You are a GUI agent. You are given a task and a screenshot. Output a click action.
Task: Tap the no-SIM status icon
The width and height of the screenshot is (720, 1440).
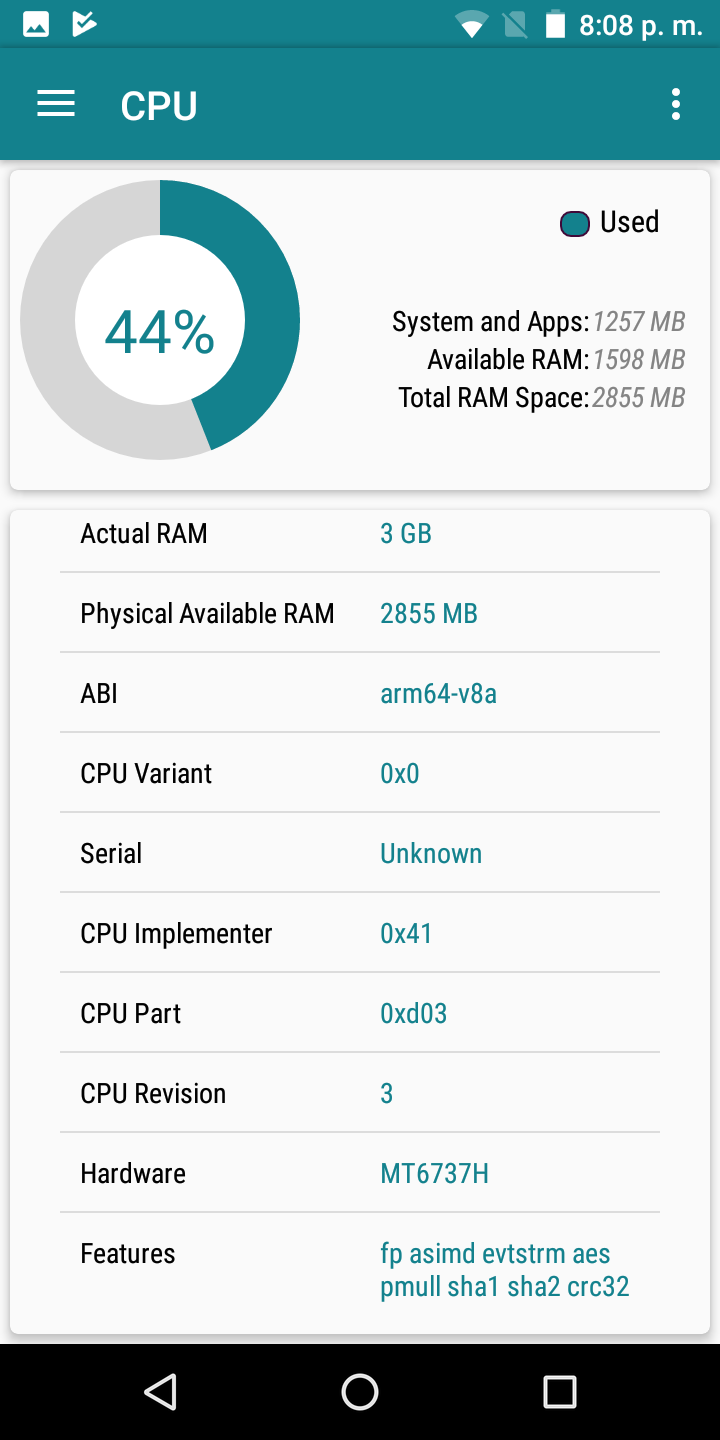tap(515, 24)
